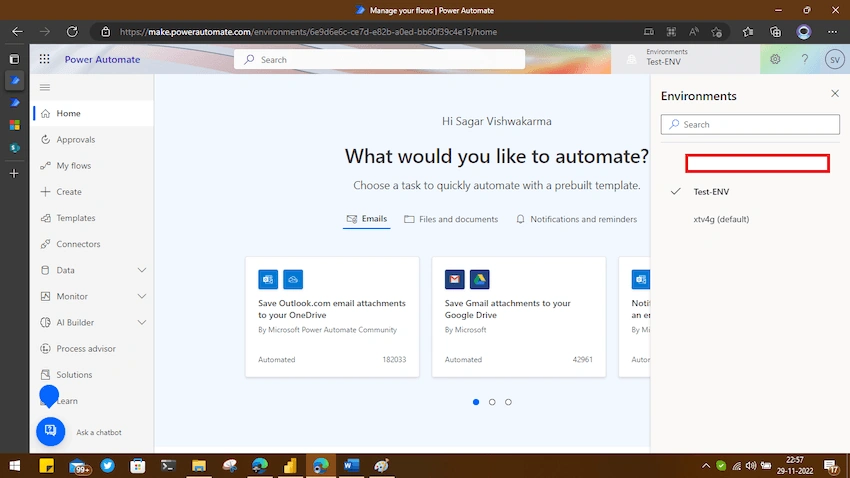Open the Edge sidebar tab actions icon
The image size is (850, 478).
15,59
